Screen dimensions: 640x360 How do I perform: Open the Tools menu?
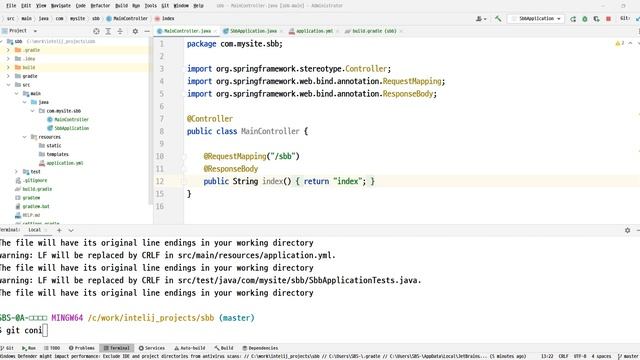151,6
